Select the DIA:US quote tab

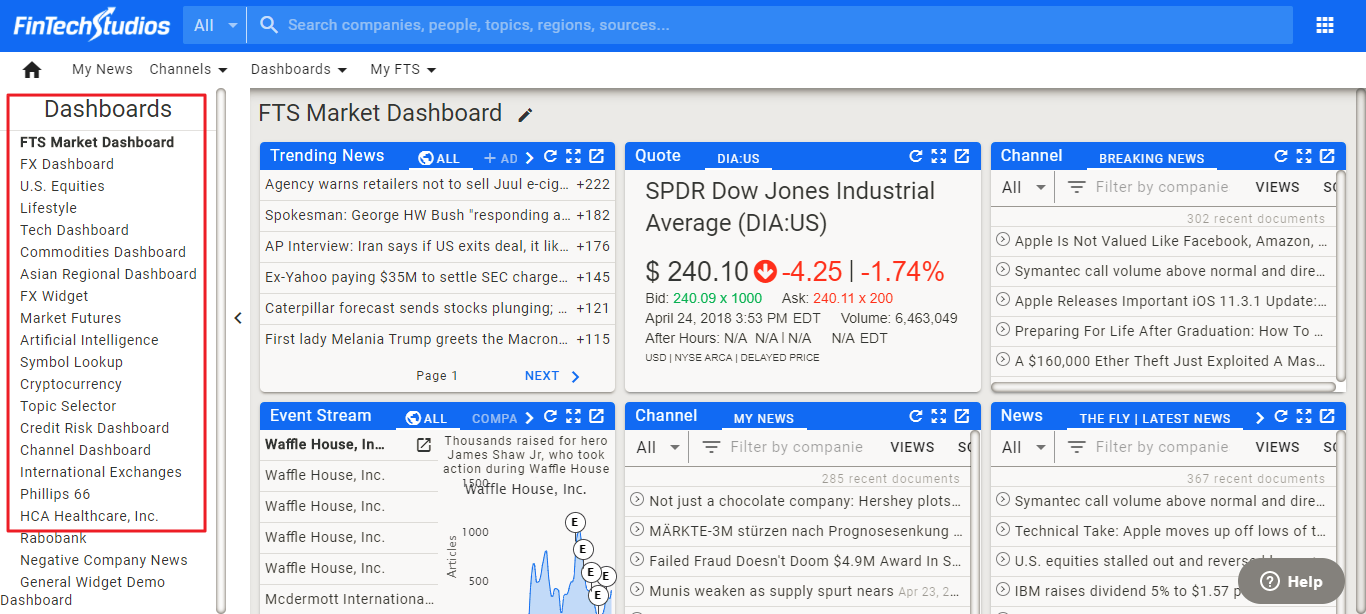[x=738, y=158]
